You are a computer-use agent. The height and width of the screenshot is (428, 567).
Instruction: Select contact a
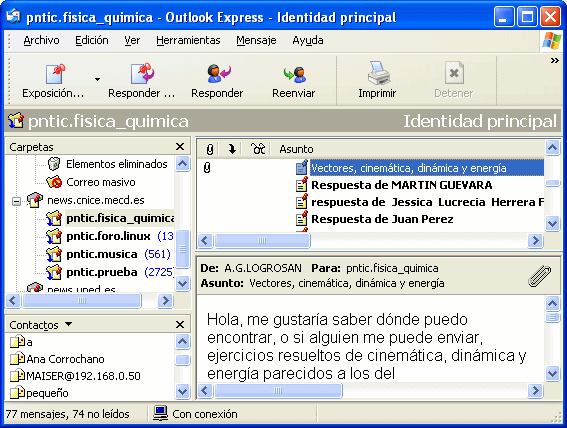(29, 342)
